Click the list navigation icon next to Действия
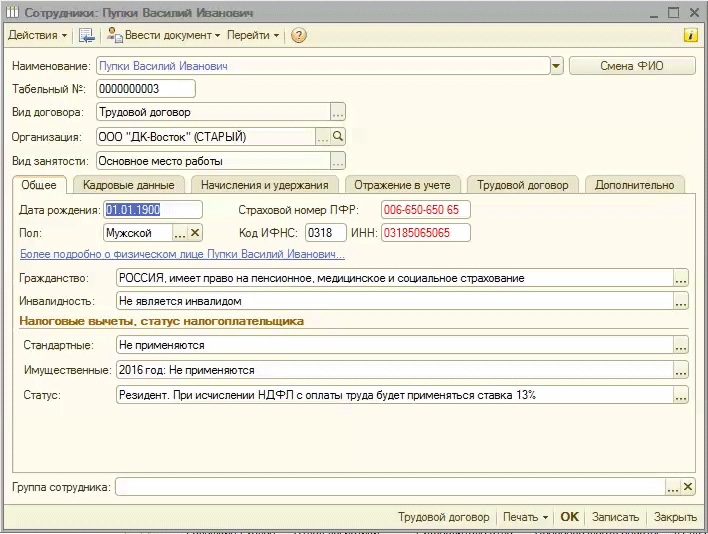The image size is (708, 534). coord(86,35)
